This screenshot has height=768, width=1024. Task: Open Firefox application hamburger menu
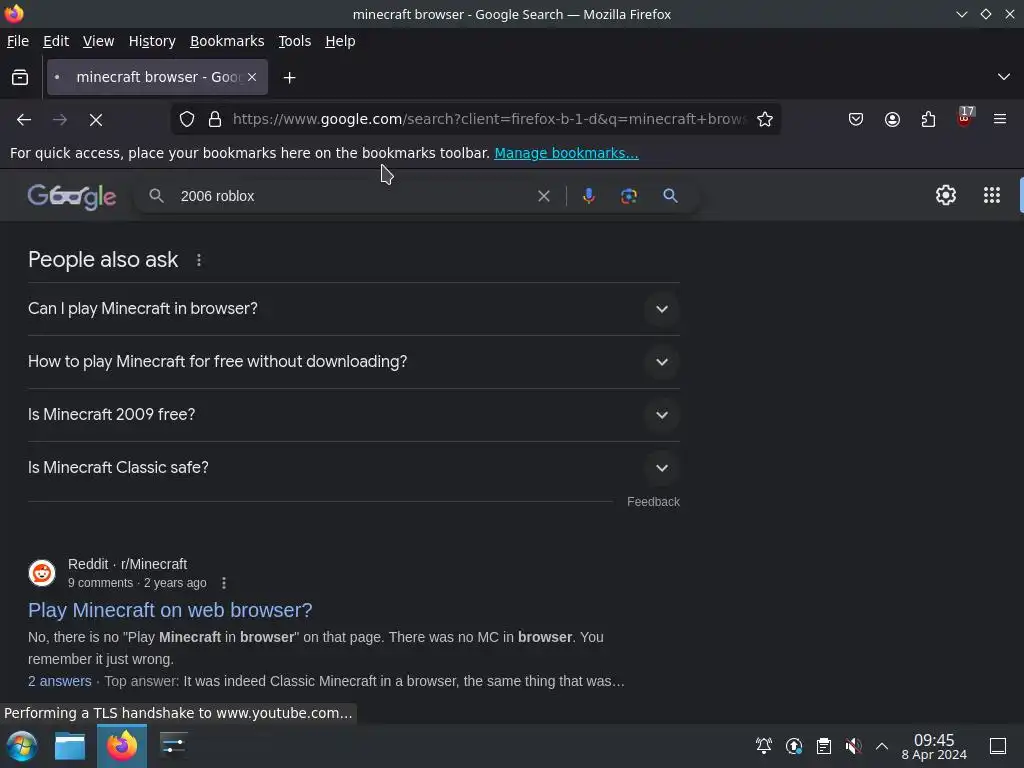click(x=1000, y=119)
